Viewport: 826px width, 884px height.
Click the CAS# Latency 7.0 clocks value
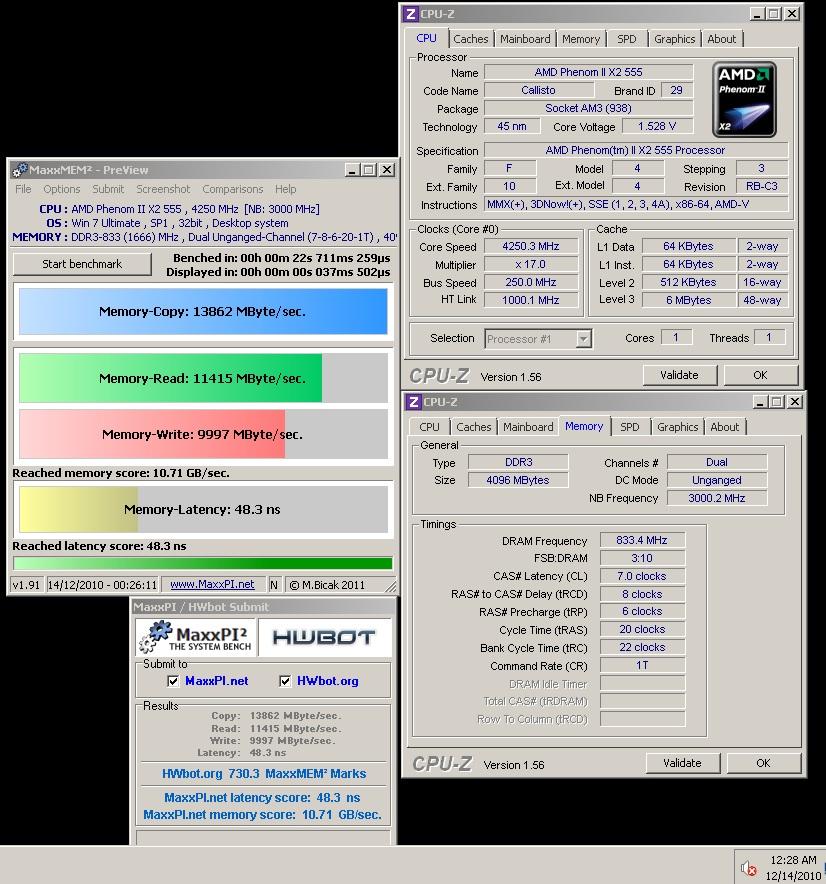(x=642, y=576)
